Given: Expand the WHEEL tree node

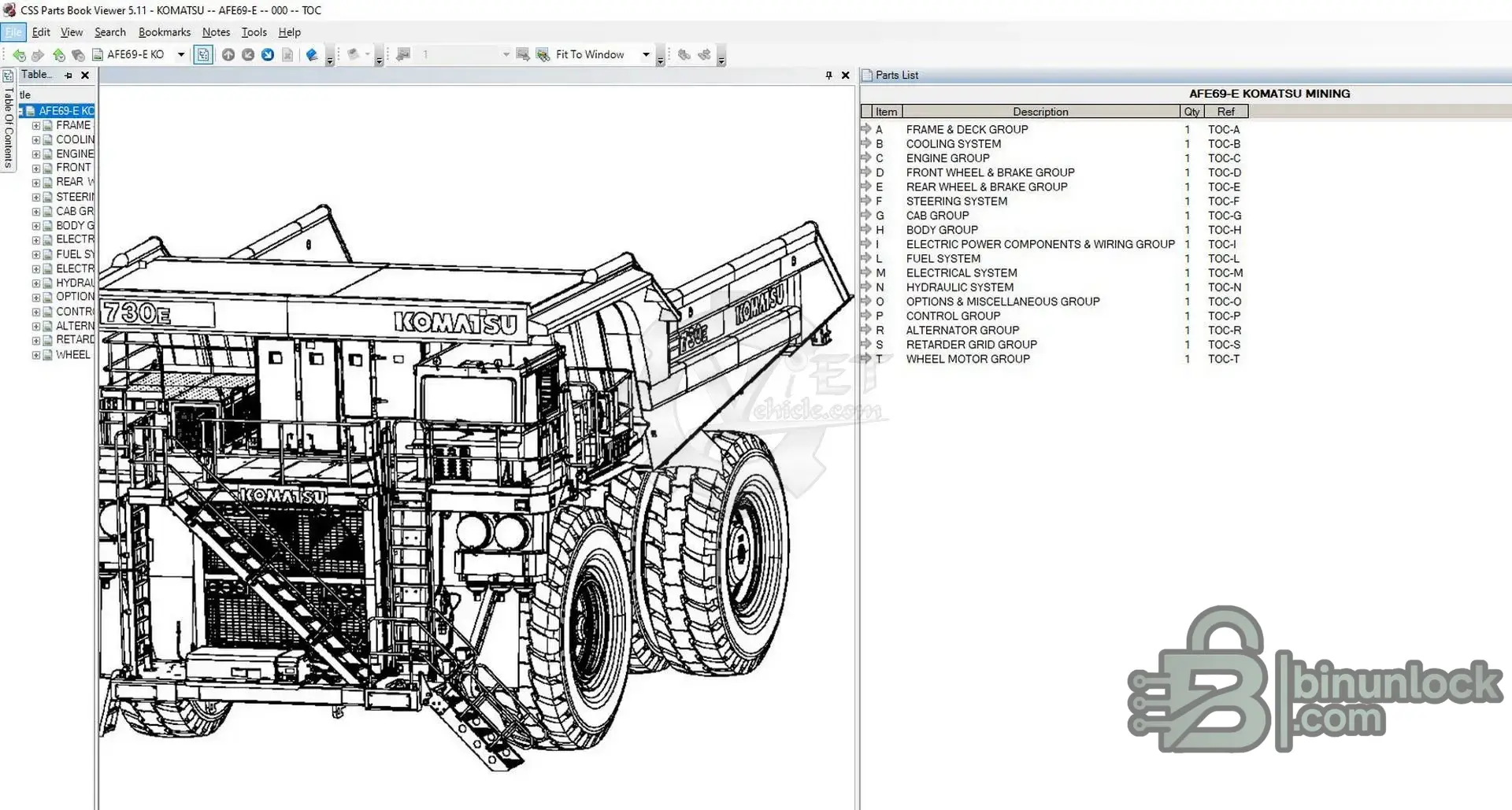Looking at the screenshot, I should 36,355.
